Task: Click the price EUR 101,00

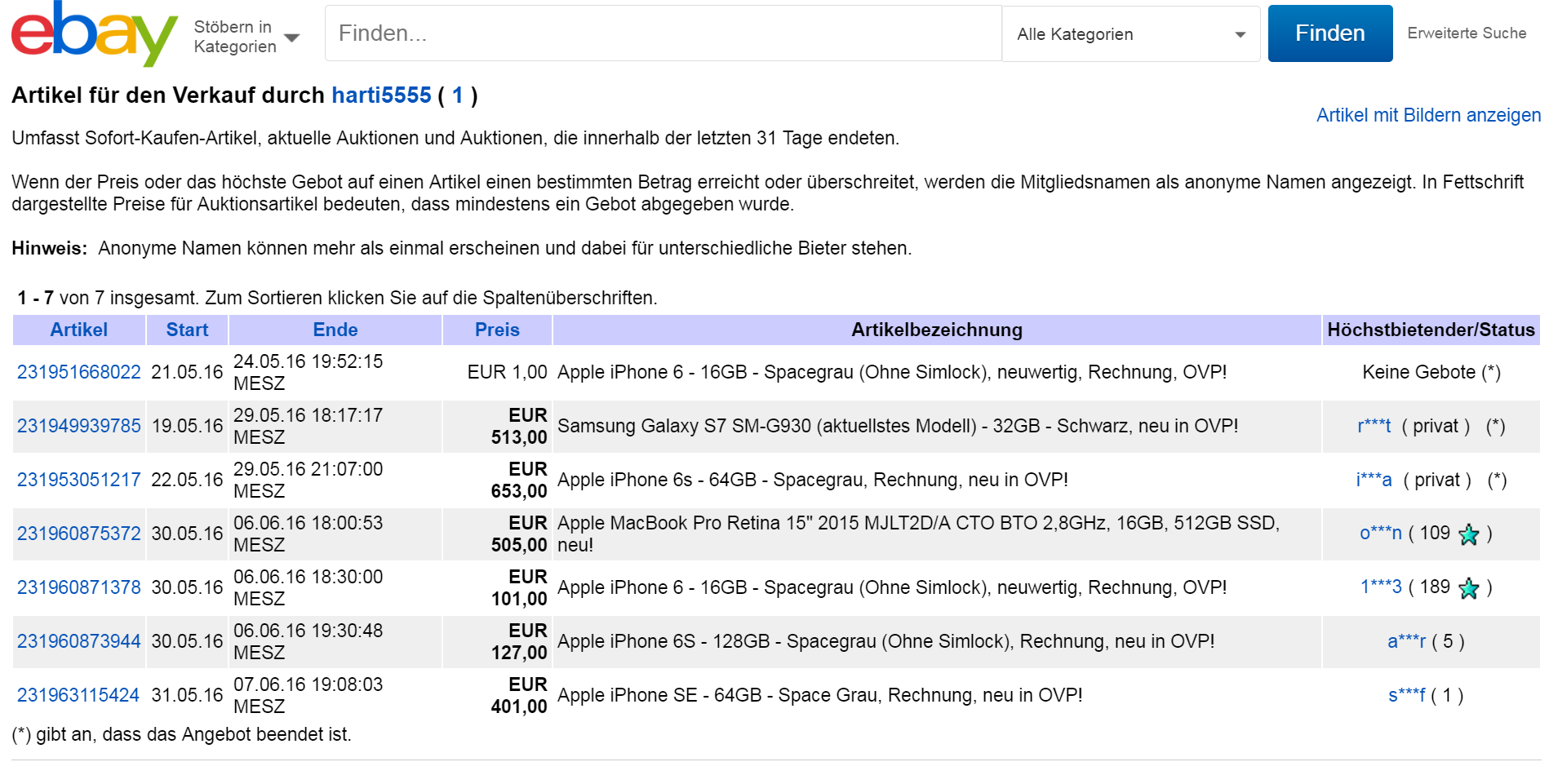Action: click(519, 587)
